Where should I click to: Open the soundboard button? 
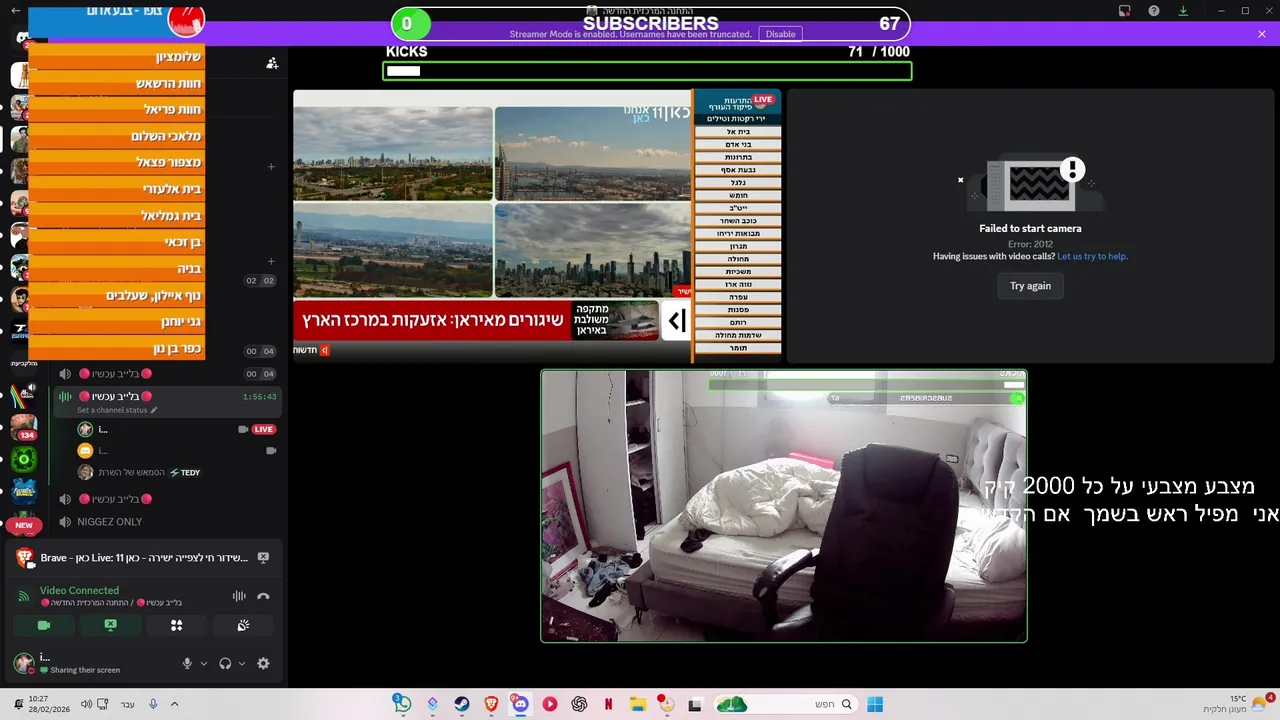click(243, 625)
